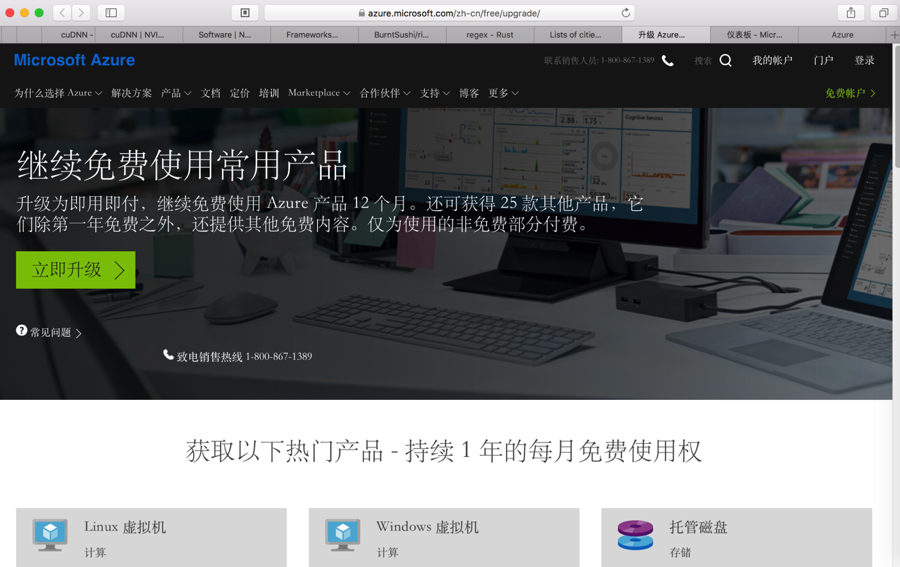This screenshot has width=900, height=567.
Task: Reload the page with refresh icon
Action: tap(626, 13)
